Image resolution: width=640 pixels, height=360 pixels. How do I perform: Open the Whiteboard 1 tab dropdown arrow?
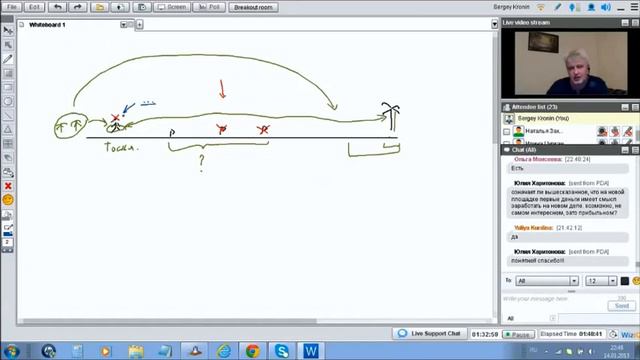click(x=123, y=25)
